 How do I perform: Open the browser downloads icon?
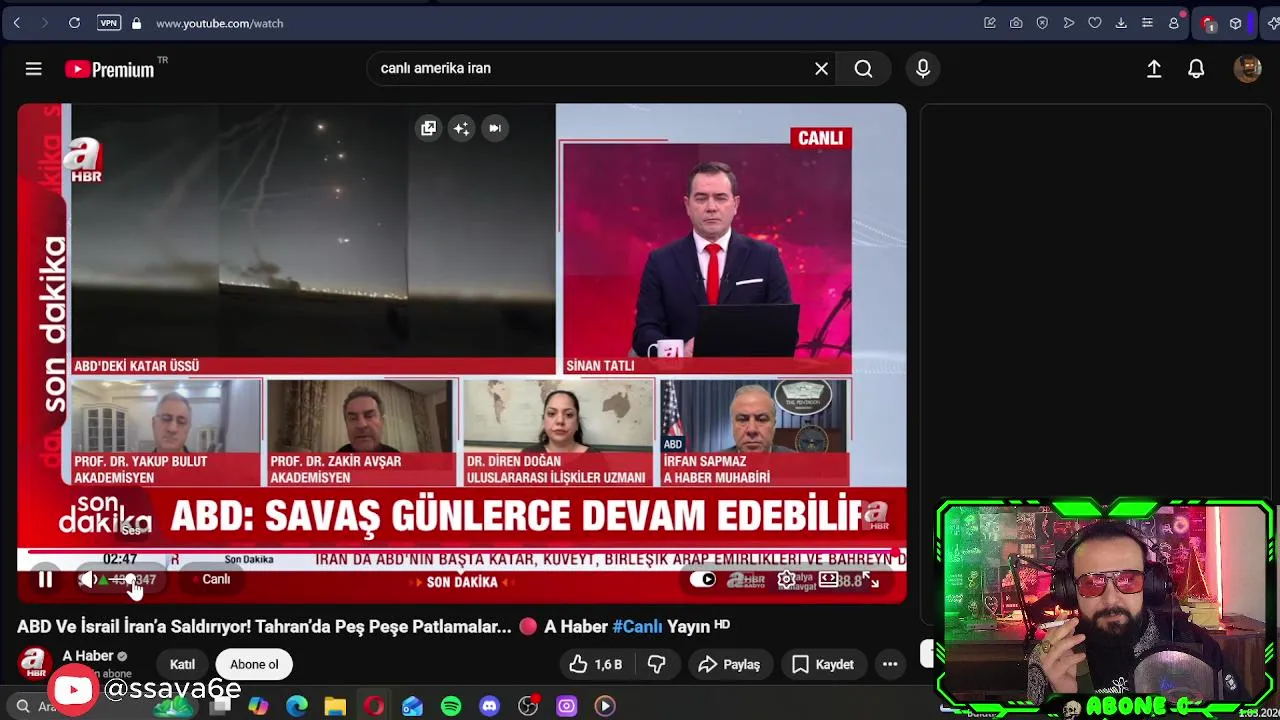(x=1121, y=23)
